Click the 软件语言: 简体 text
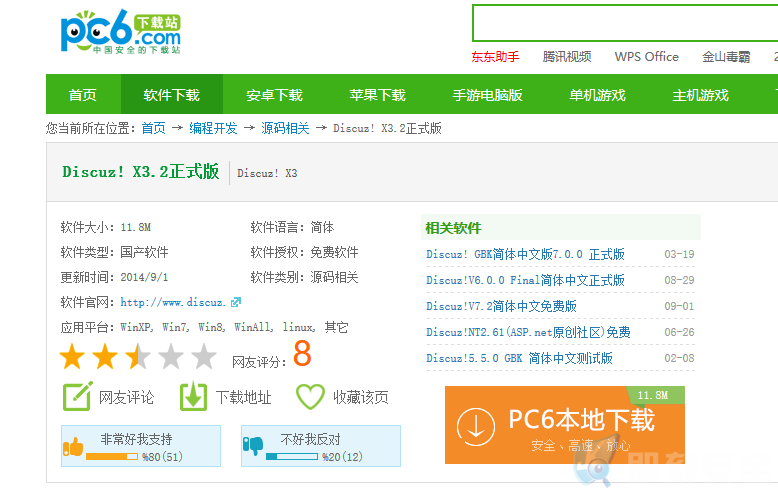The image size is (778, 498). tap(292, 227)
